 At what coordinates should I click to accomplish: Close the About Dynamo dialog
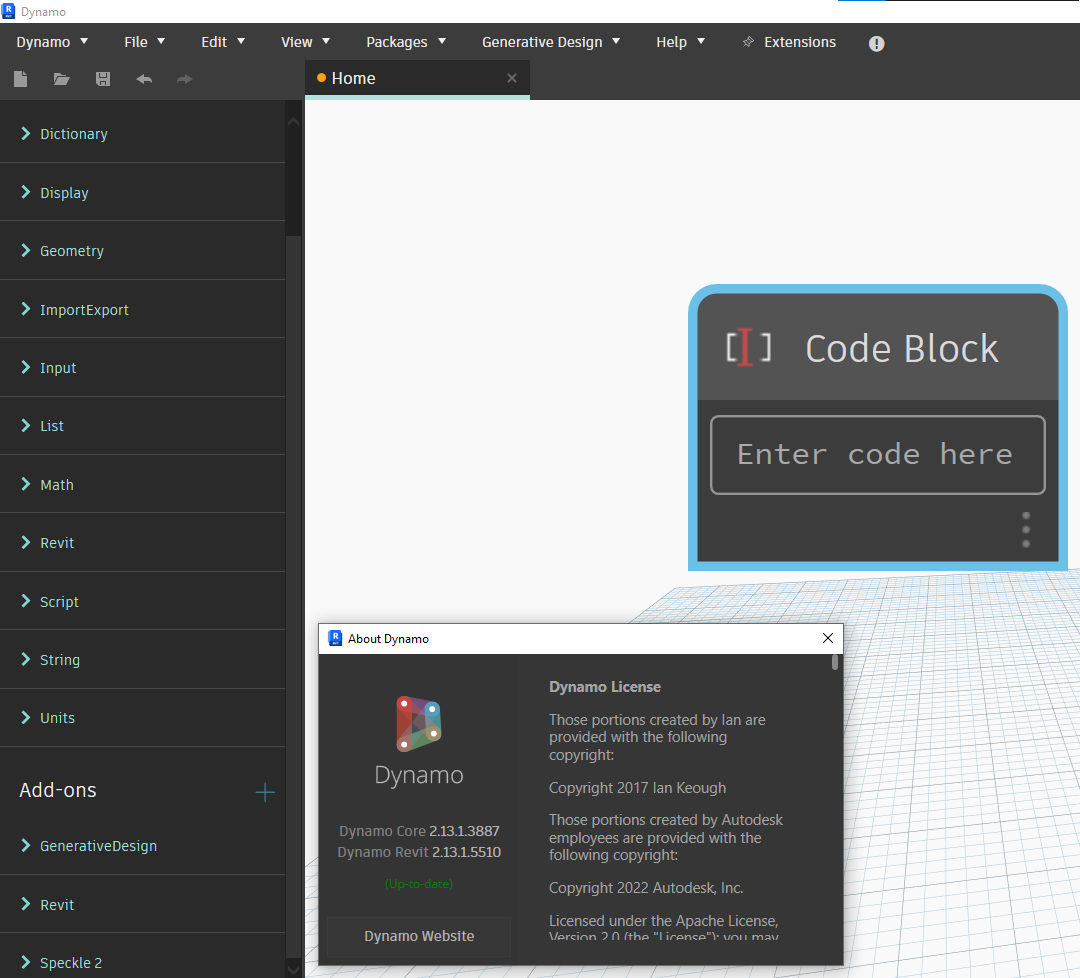click(x=828, y=638)
